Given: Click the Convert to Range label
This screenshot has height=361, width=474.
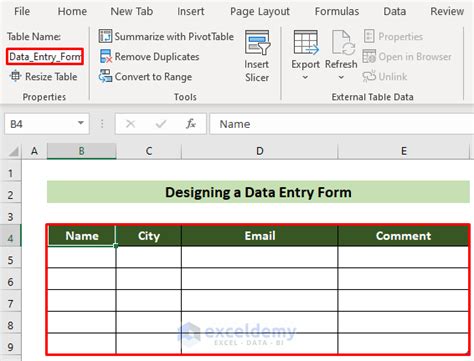Looking at the screenshot, I should [x=153, y=77].
